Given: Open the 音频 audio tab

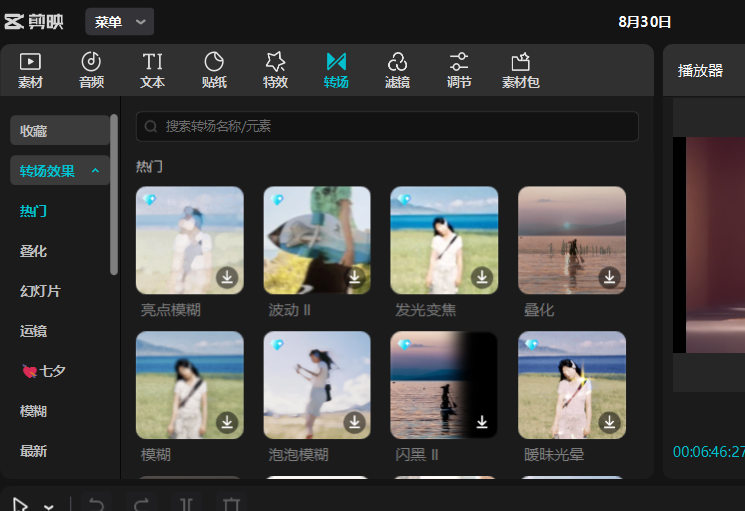Looking at the screenshot, I should (x=91, y=70).
